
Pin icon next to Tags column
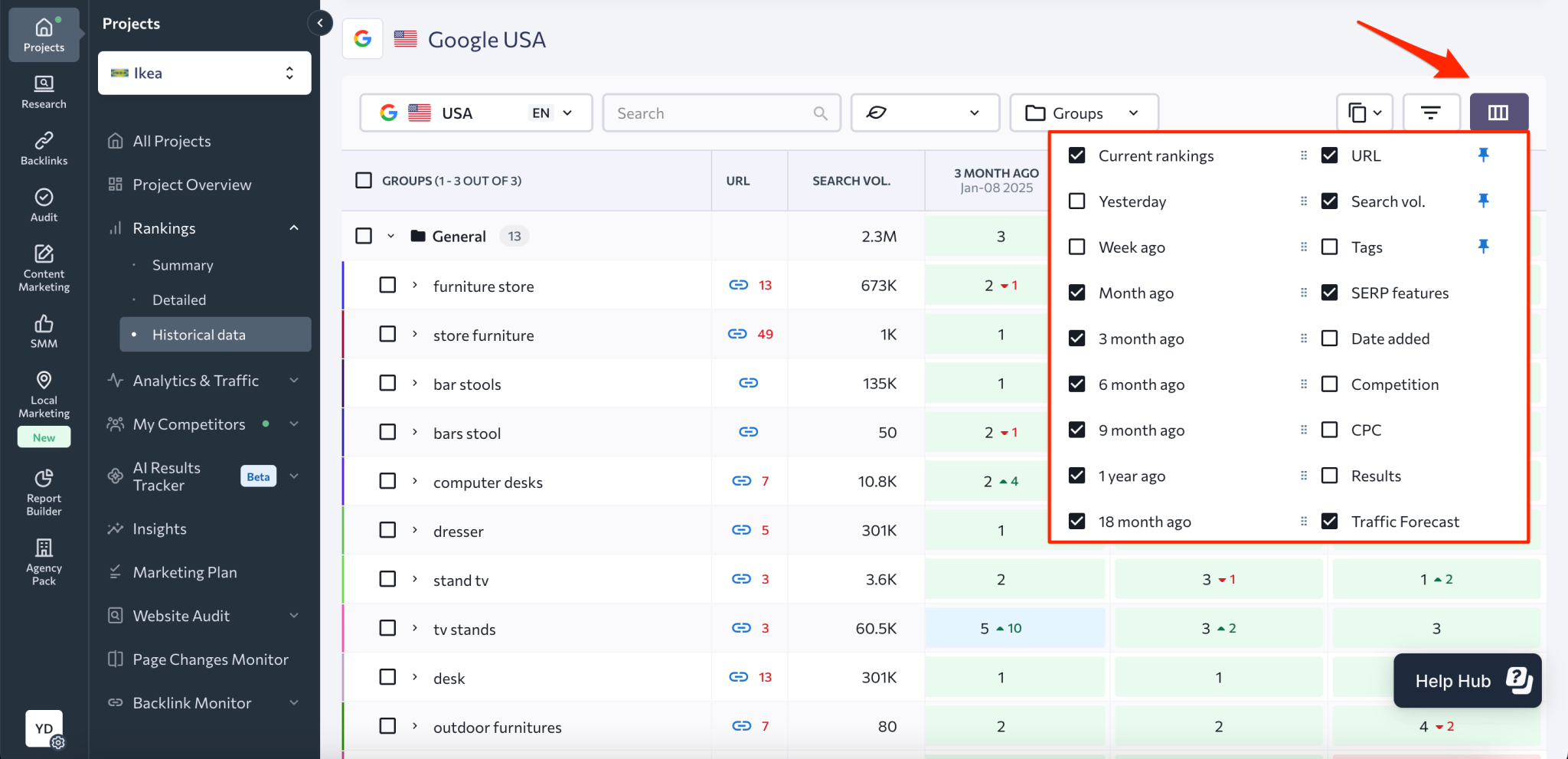(x=1483, y=246)
